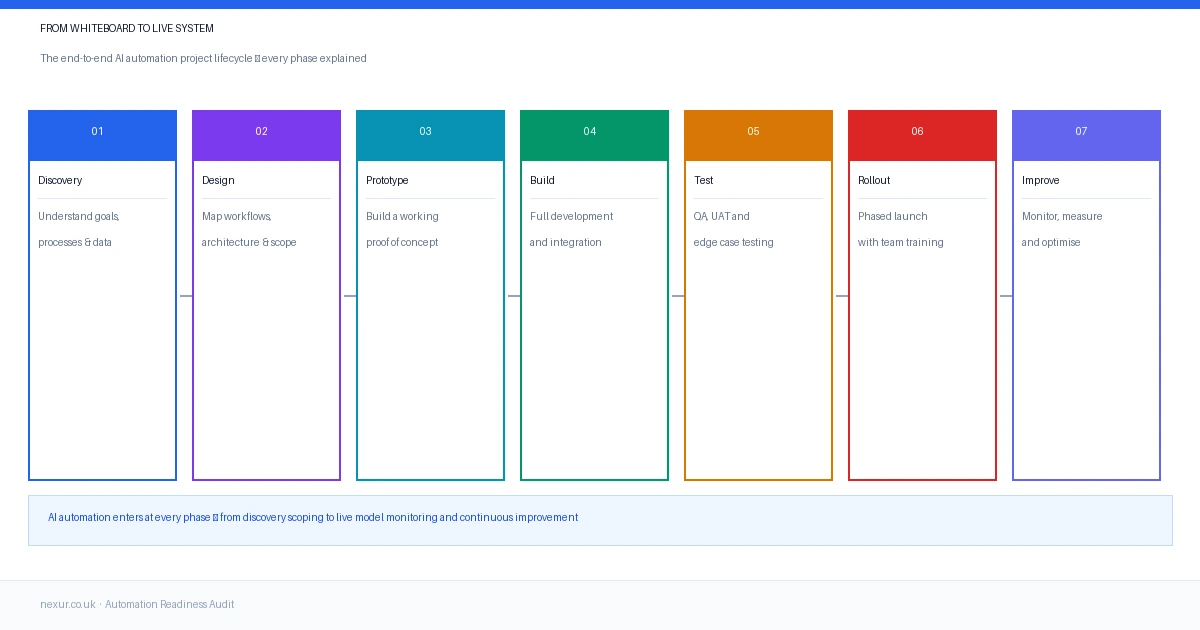The height and width of the screenshot is (630, 1200).
Task: Click 'and optimise' description line
Action: pos(1051,243)
